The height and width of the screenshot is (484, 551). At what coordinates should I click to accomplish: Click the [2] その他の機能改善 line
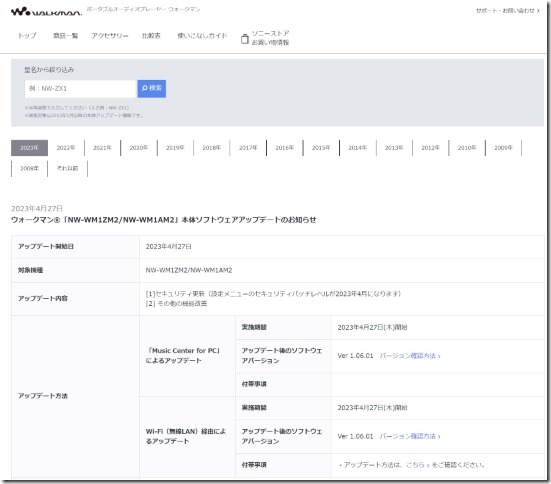pos(176,303)
